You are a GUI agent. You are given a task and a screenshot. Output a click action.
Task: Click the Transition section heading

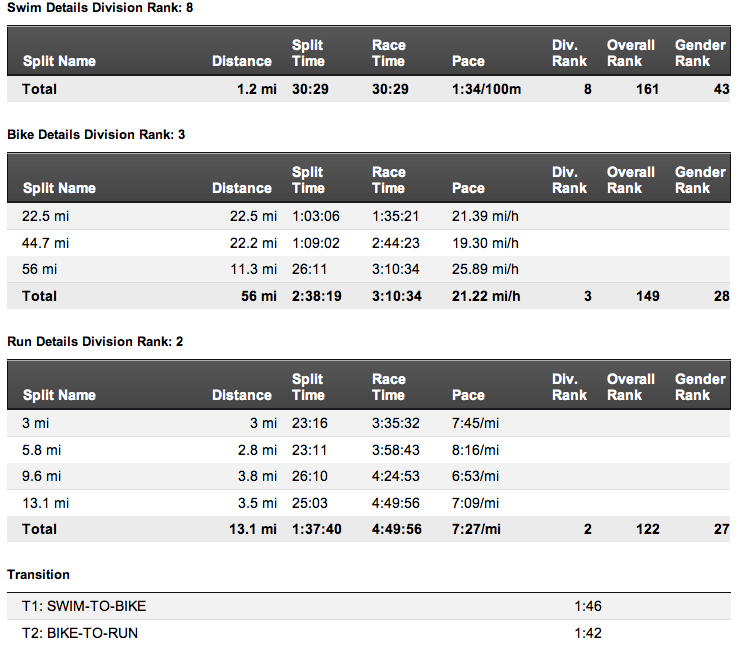pyautogui.click(x=38, y=574)
